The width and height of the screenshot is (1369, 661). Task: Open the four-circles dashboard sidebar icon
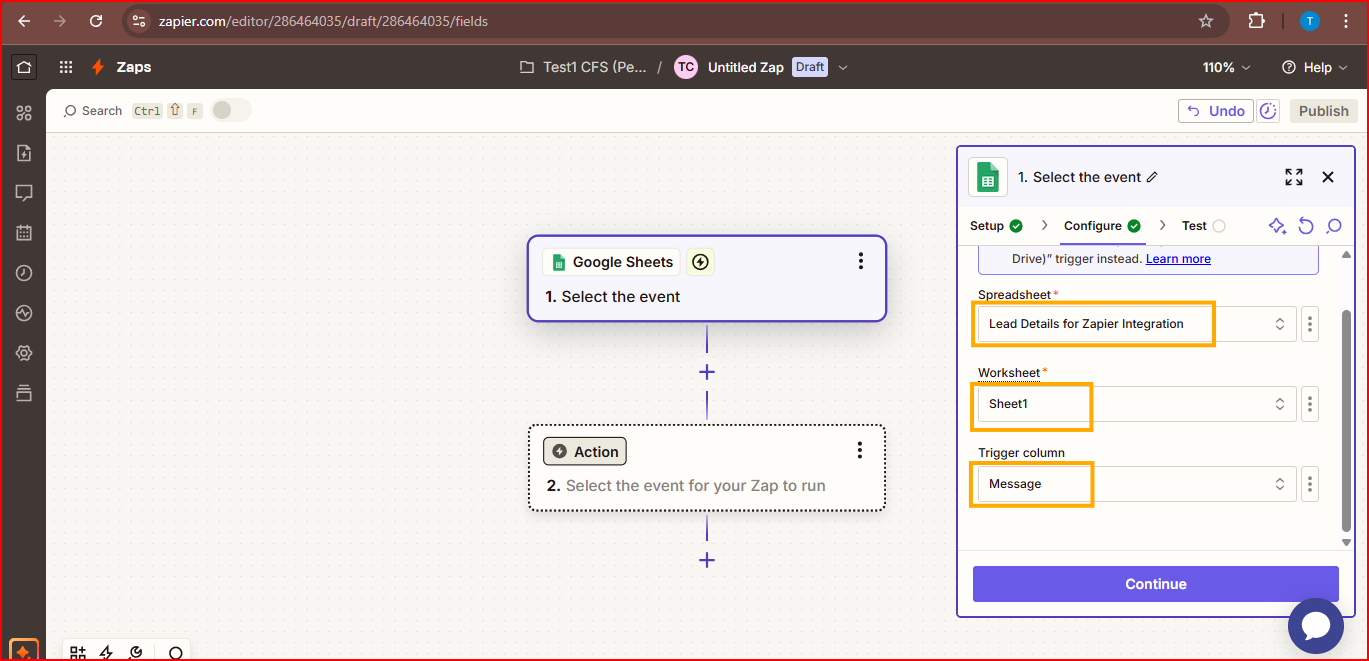[x=24, y=113]
